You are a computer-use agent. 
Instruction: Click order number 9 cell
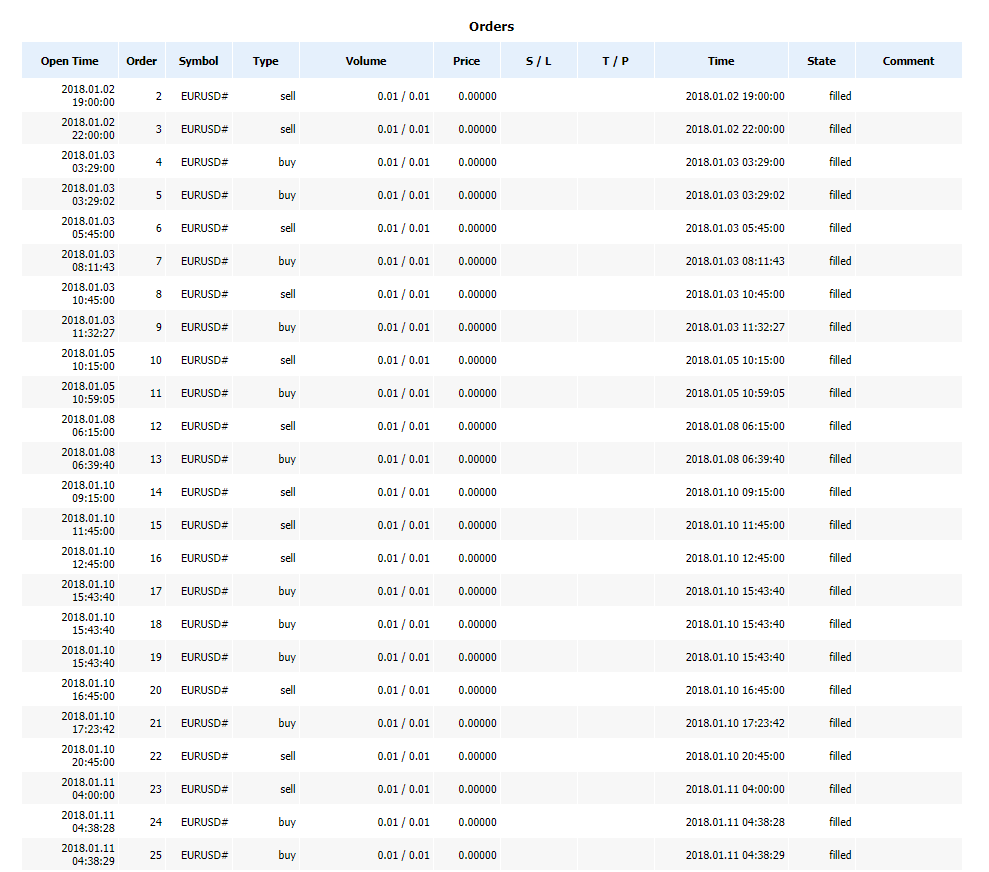(x=142, y=327)
